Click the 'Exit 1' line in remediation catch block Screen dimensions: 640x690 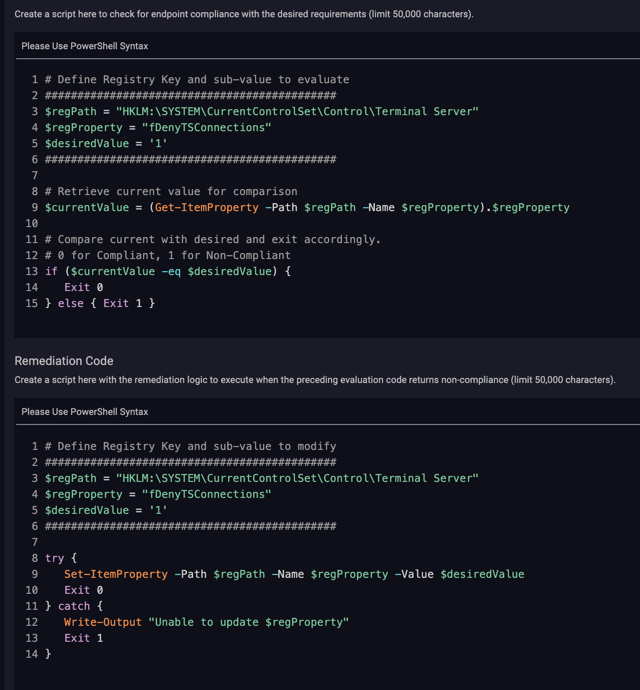[84, 638]
